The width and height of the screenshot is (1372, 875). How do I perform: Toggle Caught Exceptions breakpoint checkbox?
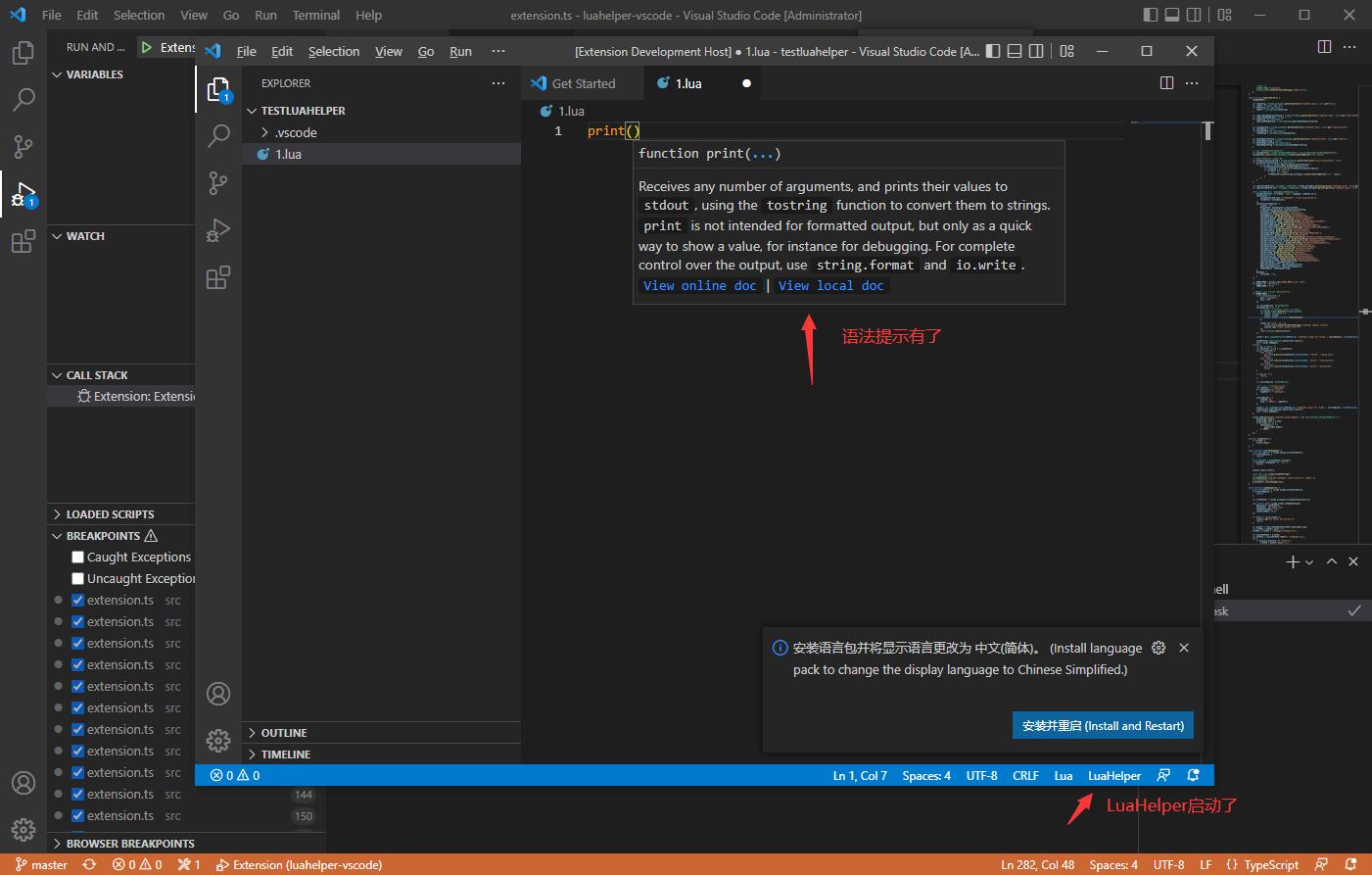(77, 557)
